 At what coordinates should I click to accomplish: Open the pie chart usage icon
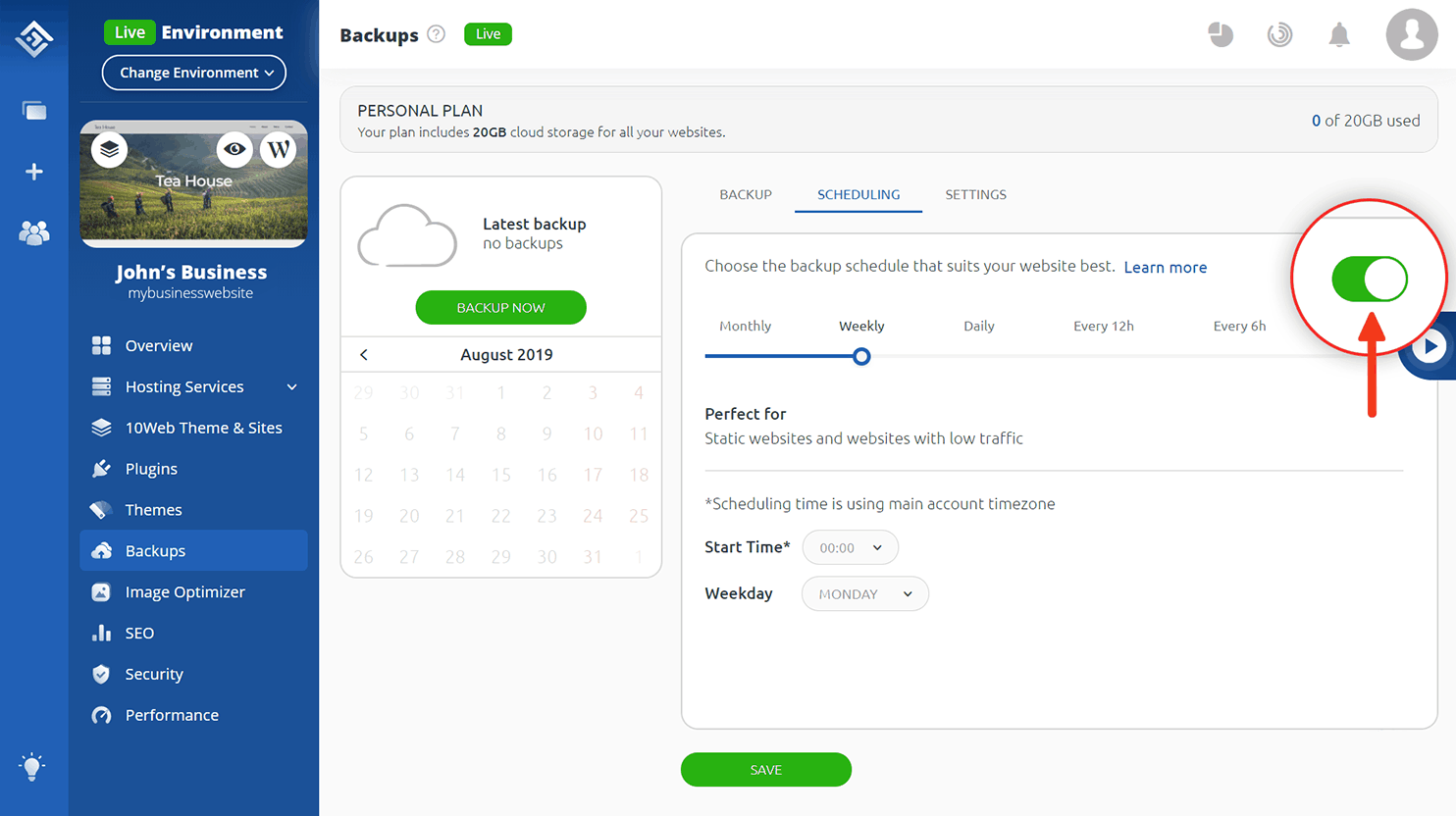[1221, 34]
